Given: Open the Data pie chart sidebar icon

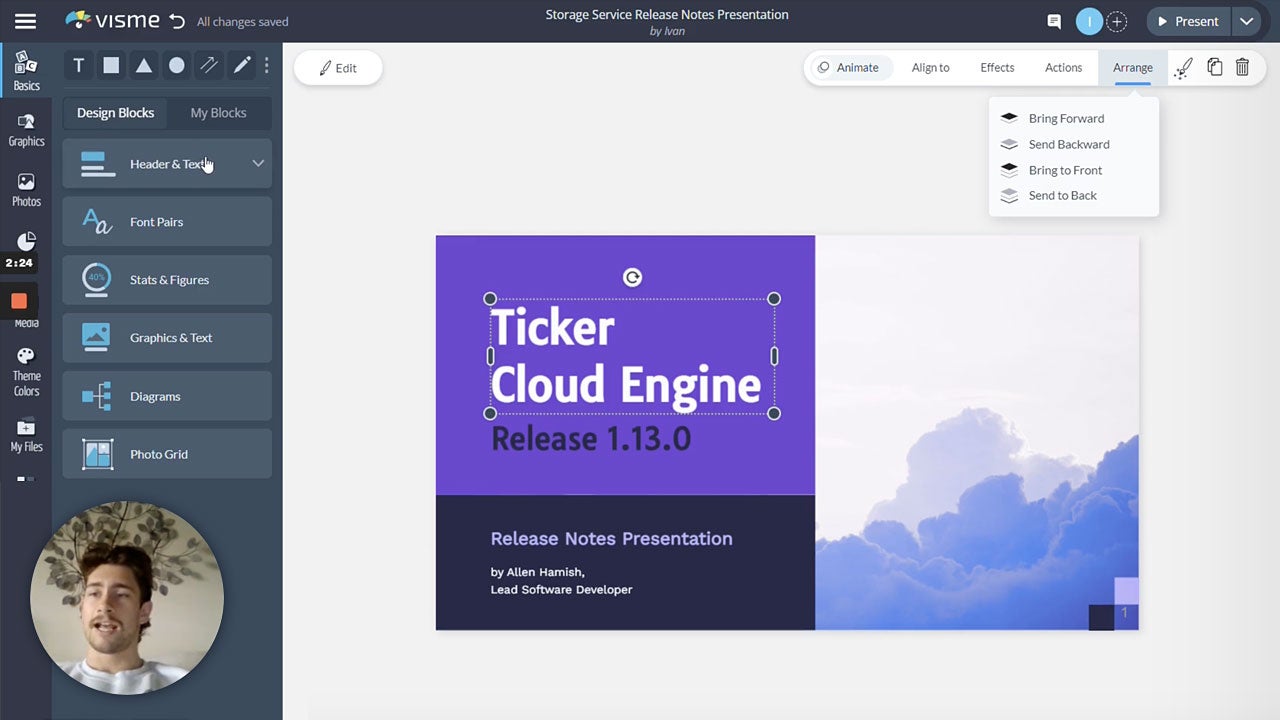Looking at the screenshot, I should [26, 241].
